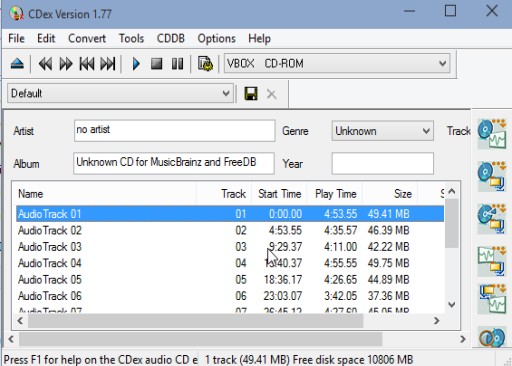The height and width of the screenshot is (366, 512).
Task: Open the Options menu
Action: pyautogui.click(x=216, y=38)
